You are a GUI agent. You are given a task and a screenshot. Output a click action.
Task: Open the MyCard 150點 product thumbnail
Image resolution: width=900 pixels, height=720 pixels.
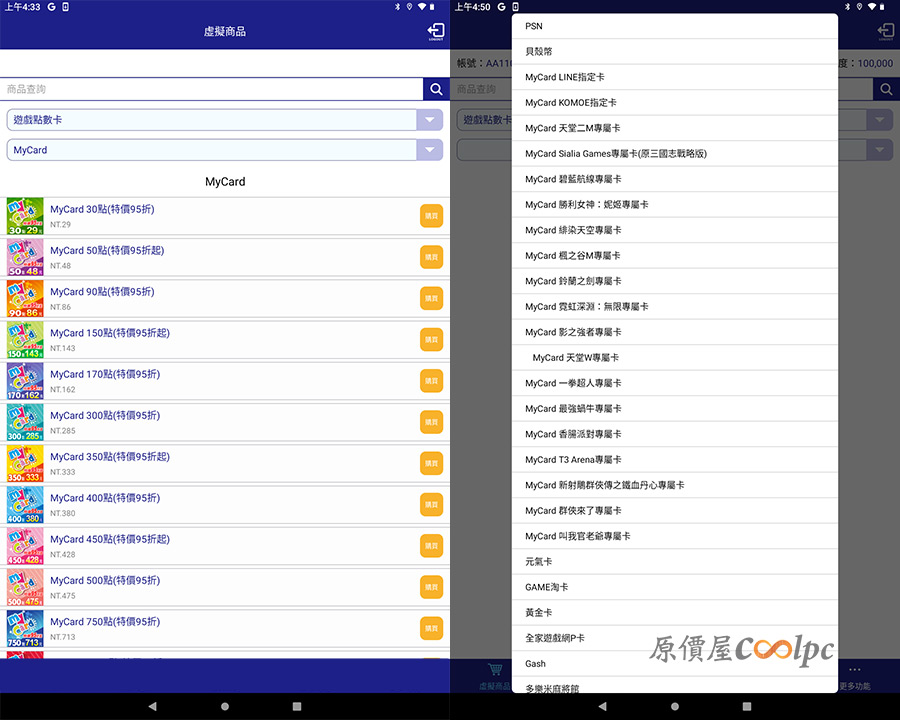(25, 340)
